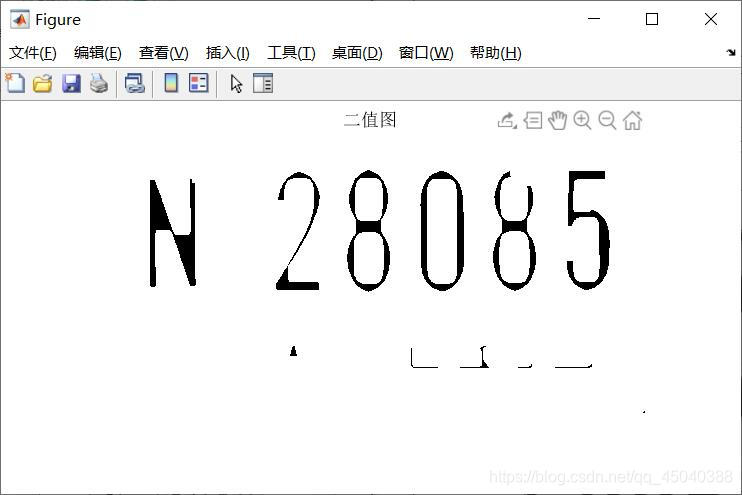Click the 二值图 axes title

coord(370,120)
